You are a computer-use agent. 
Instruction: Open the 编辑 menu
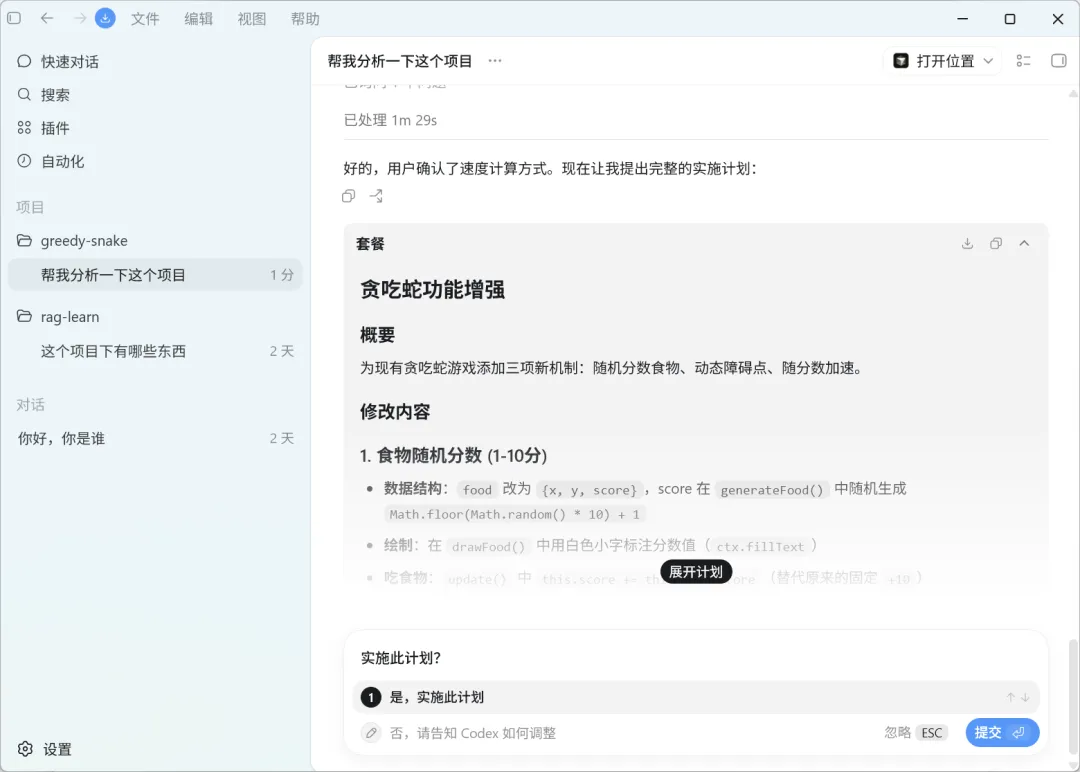198,19
